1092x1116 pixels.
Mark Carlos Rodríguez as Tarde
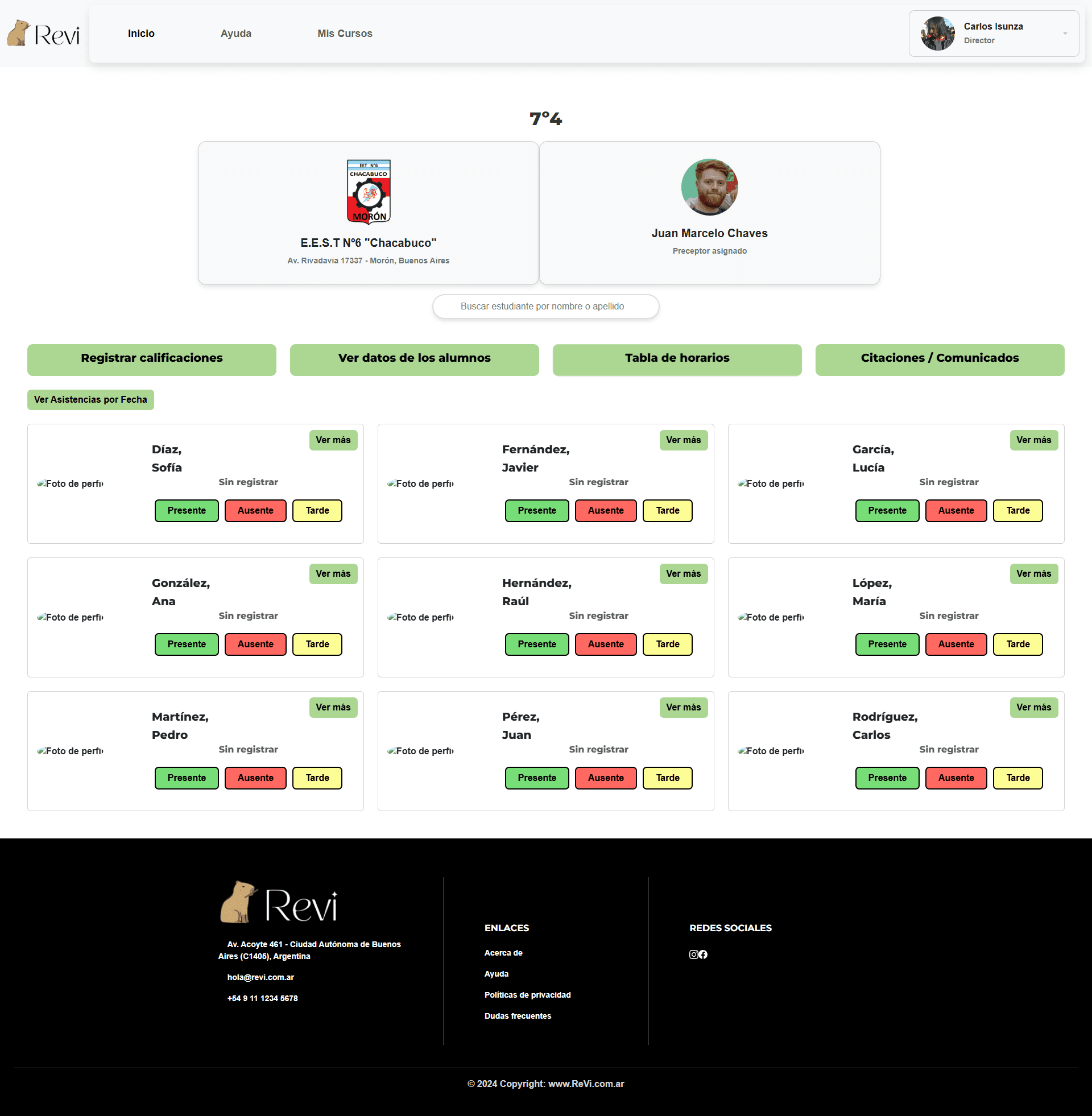[x=1017, y=778]
